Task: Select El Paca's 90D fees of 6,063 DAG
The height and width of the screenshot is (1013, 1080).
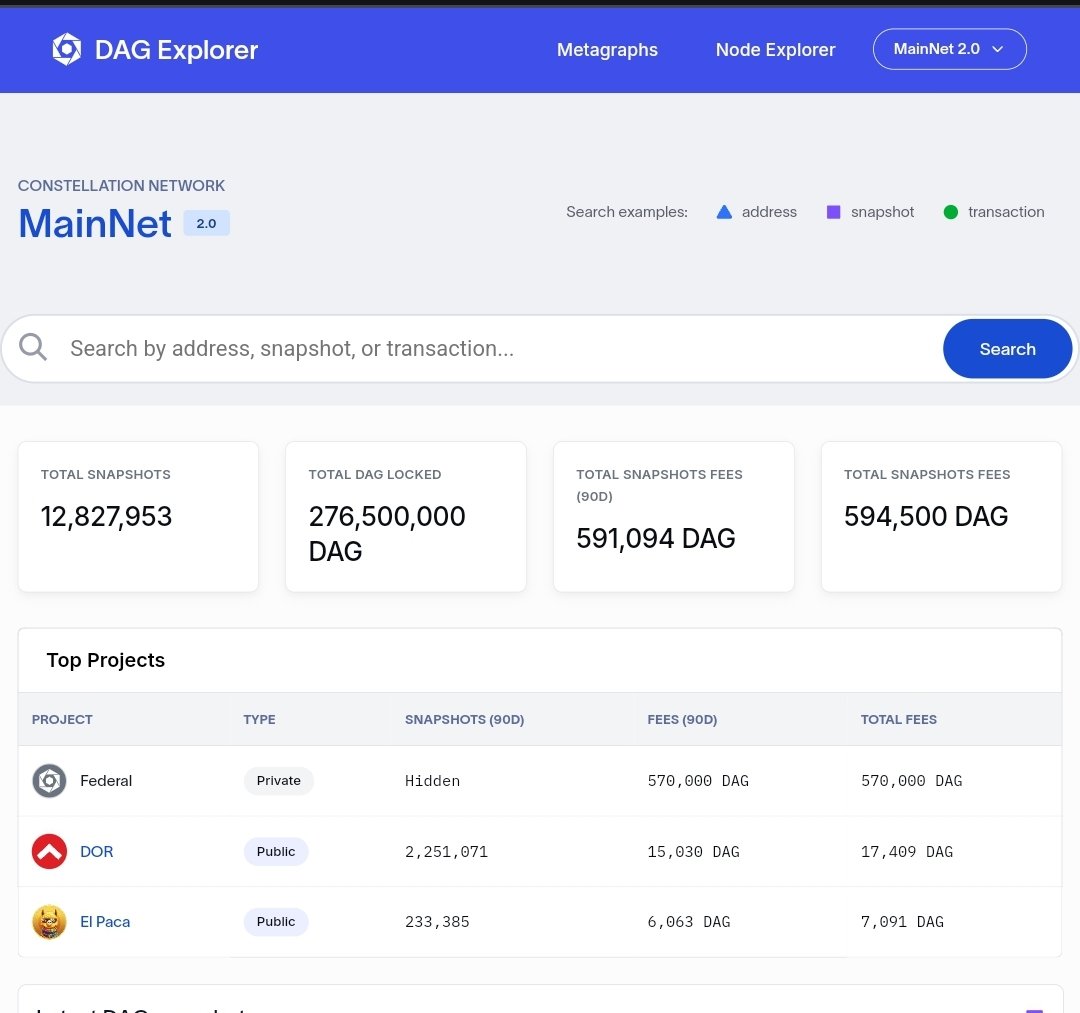Action: pos(689,922)
